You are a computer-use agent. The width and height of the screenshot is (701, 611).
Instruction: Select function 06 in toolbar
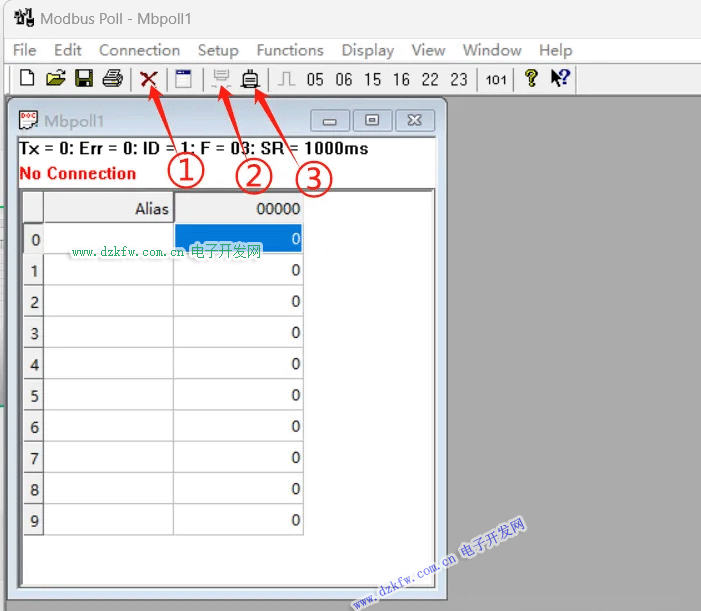(343, 80)
